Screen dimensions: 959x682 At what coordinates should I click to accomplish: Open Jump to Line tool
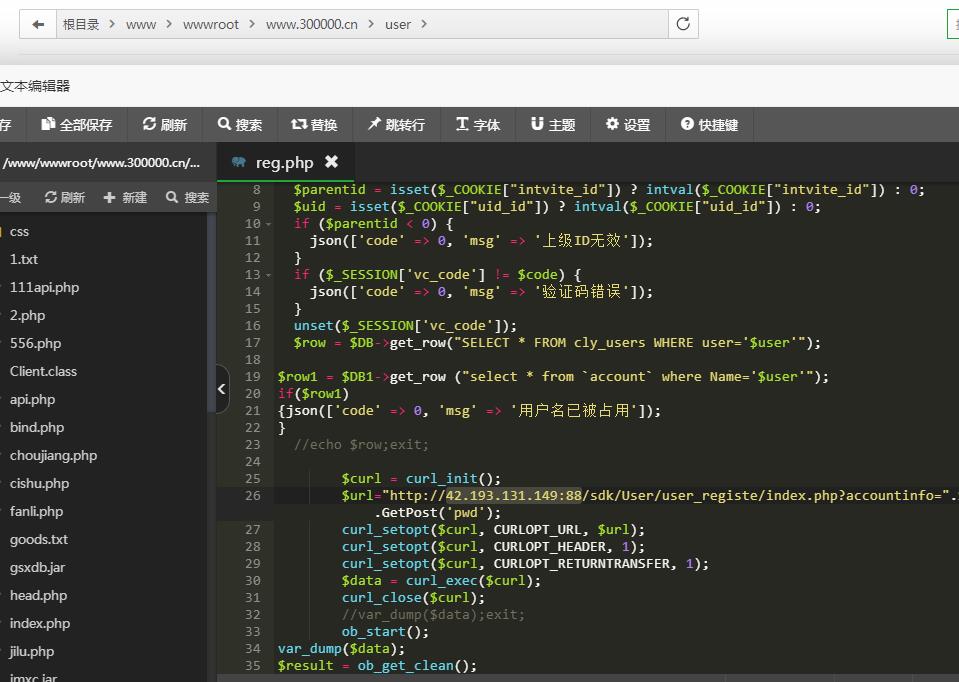(396, 125)
